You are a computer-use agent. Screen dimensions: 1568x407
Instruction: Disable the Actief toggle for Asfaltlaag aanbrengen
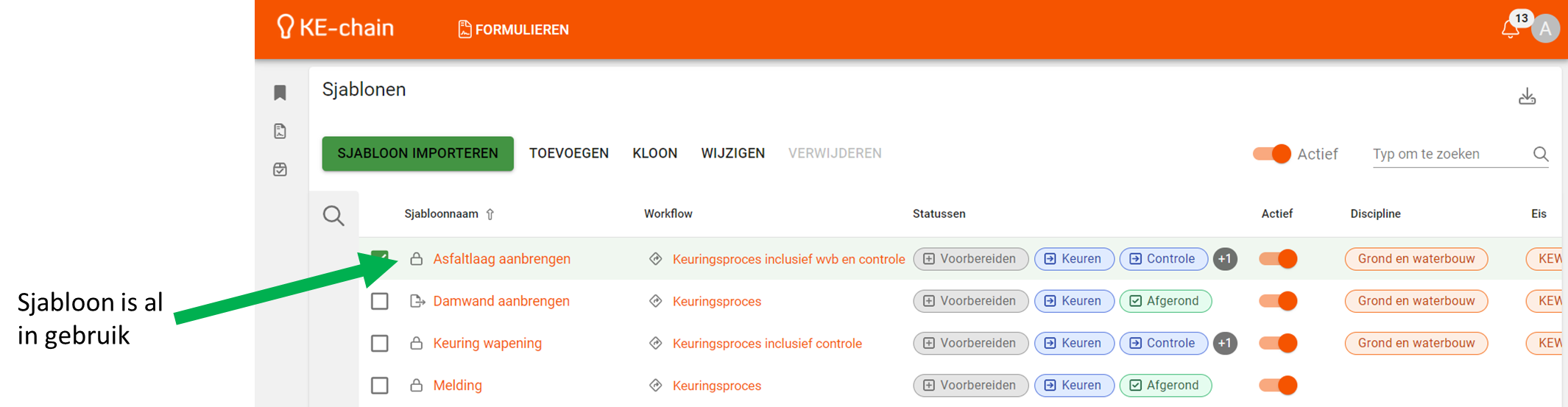(1278, 259)
